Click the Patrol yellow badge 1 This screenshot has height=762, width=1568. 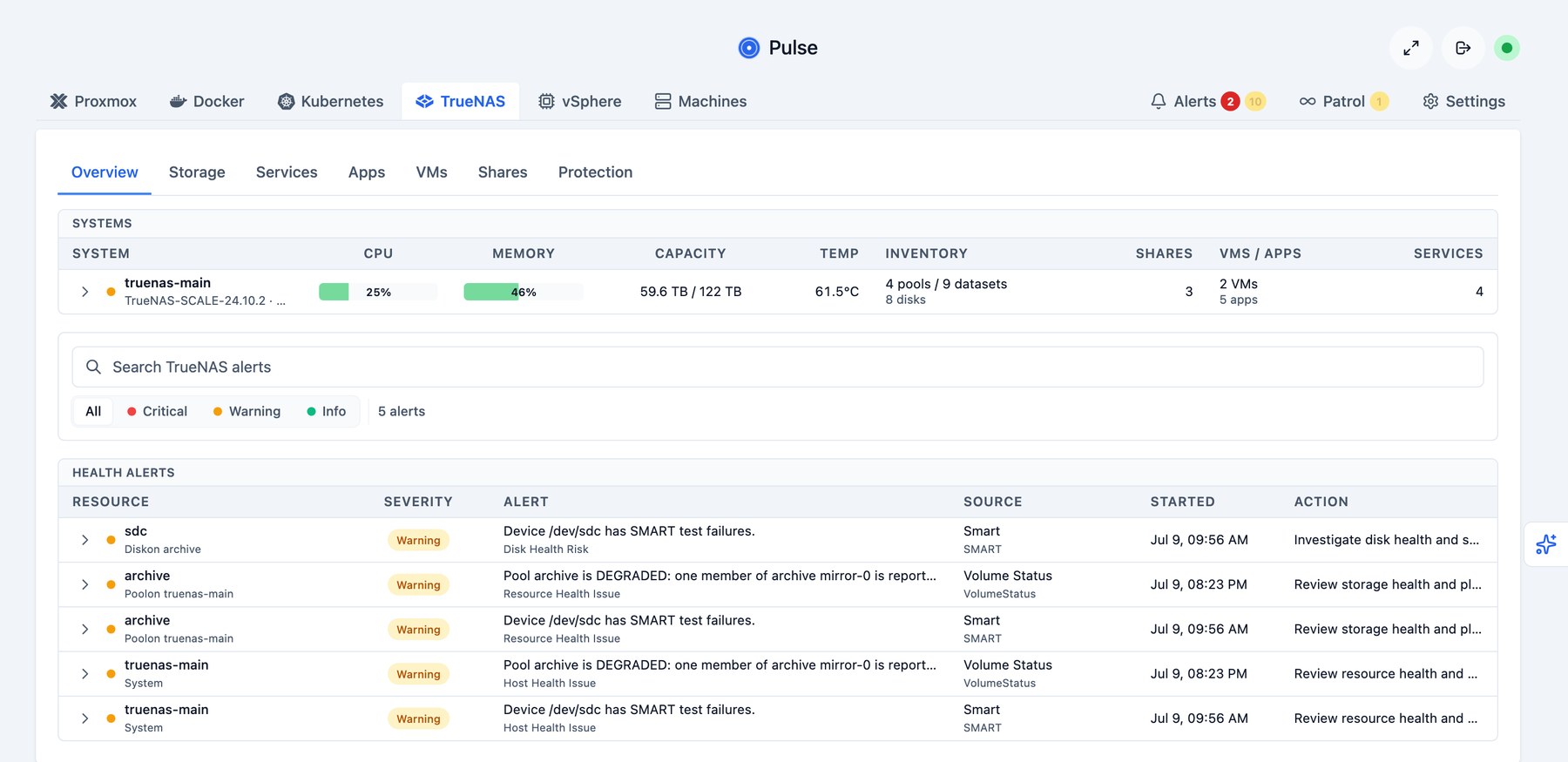tap(1379, 102)
